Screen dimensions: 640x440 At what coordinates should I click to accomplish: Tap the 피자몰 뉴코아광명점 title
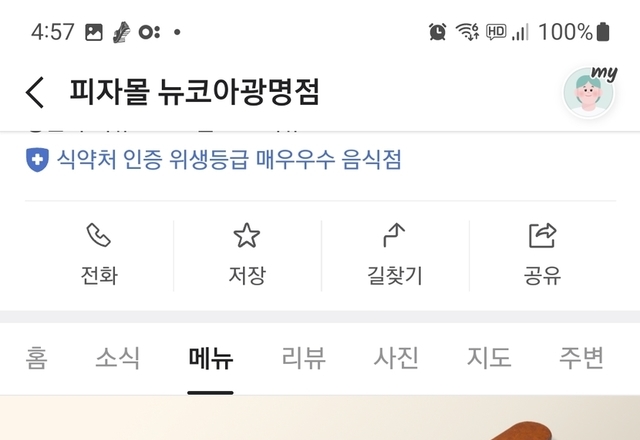click(x=194, y=92)
